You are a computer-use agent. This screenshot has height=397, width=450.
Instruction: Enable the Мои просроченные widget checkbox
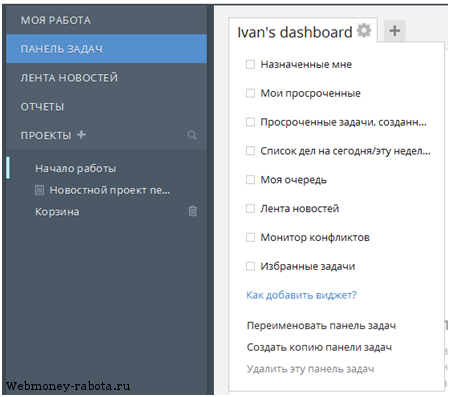250,93
